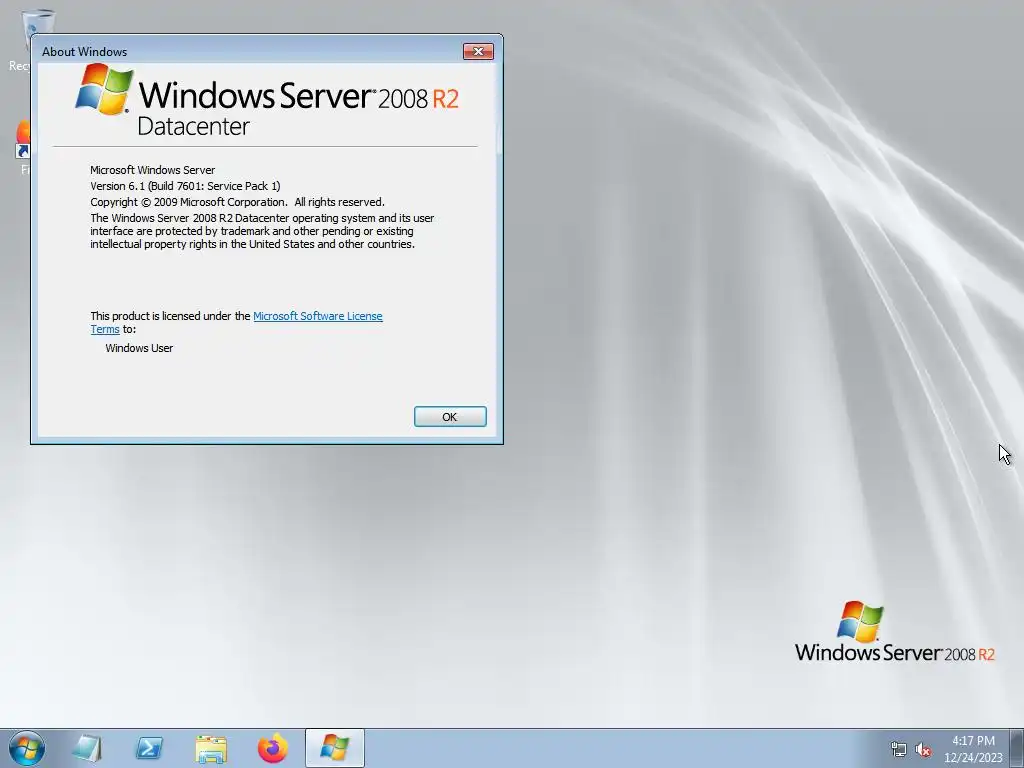
Task: Open the Microsoft Software License Terms link
Action: (317, 316)
